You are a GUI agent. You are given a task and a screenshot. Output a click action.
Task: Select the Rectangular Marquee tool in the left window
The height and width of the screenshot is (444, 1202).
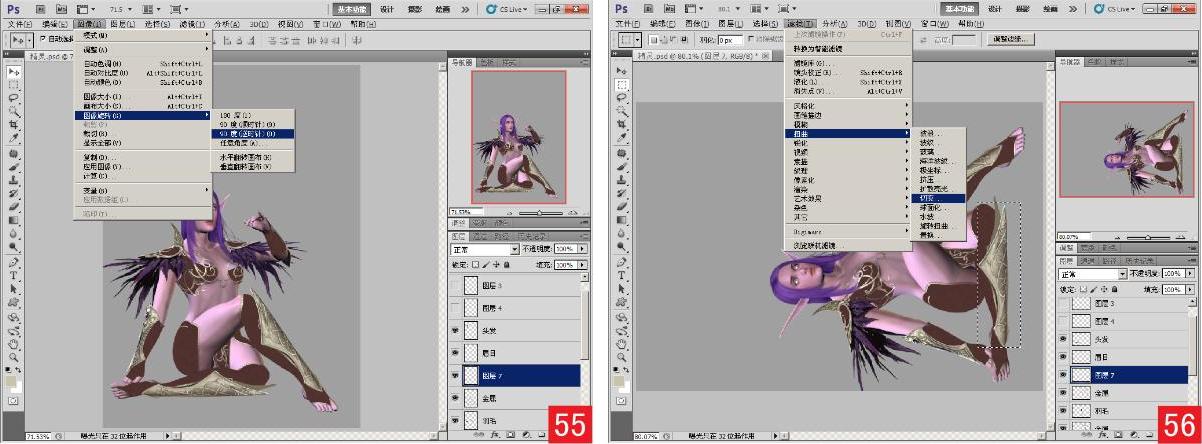click(x=14, y=86)
